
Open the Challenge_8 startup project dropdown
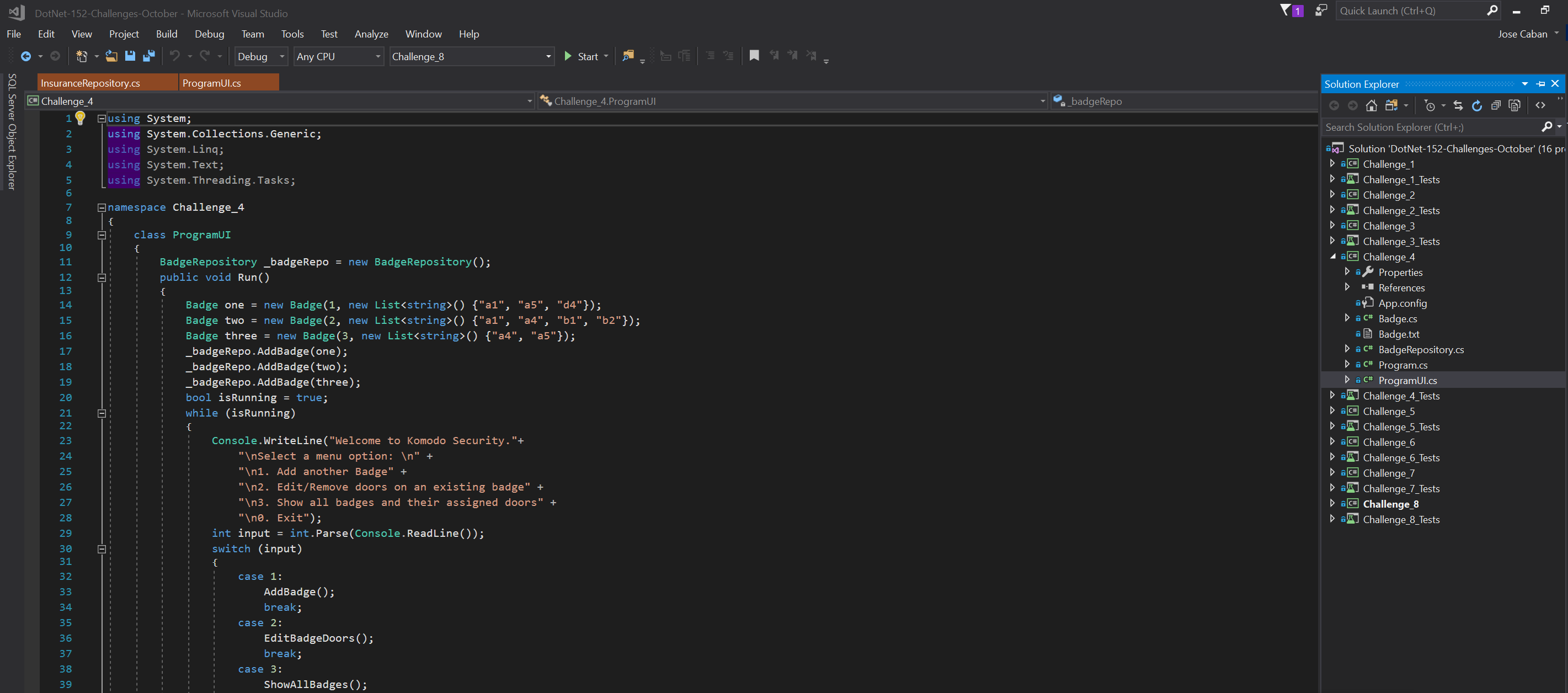pyautogui.click(x=548, y=57)
